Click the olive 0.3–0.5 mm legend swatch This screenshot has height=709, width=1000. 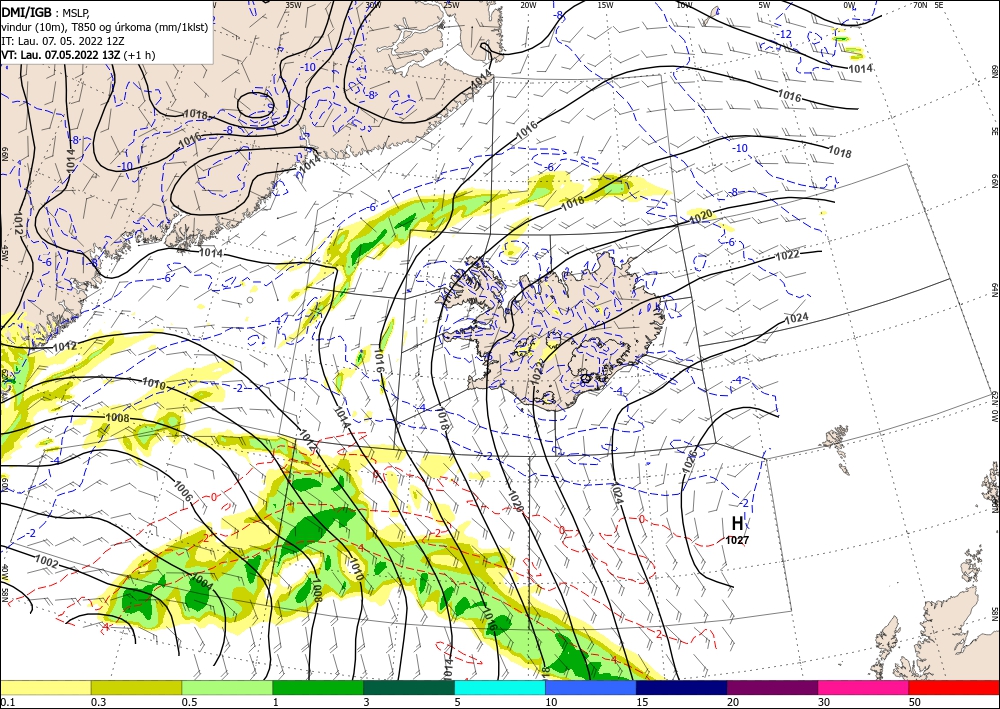click(136, 687)
